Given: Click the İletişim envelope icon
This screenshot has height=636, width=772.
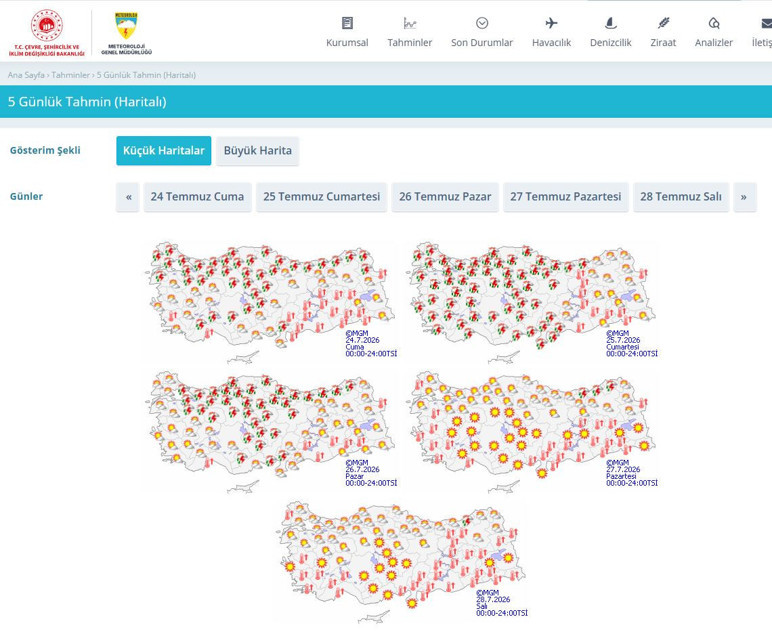Looking at the screenshot, I should pyautogui.click(x=767, y=23).
